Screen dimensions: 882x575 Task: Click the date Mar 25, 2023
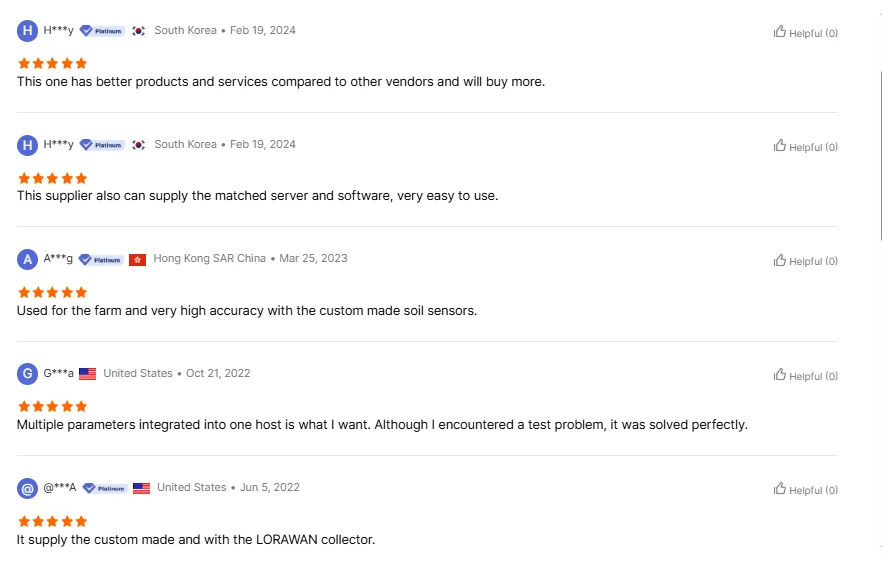313,258
